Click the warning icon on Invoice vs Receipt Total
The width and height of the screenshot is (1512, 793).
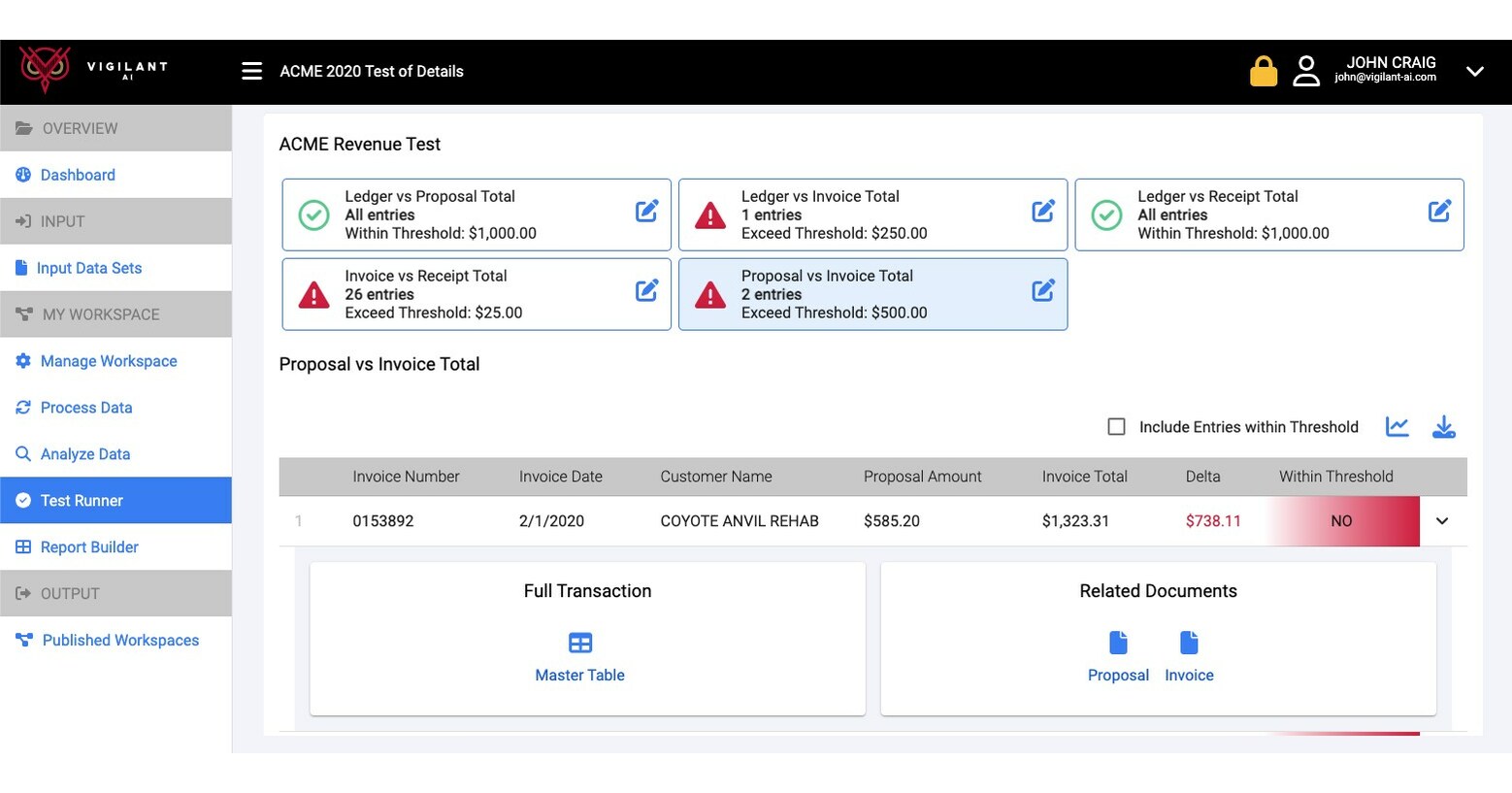[x=313, y=294]
